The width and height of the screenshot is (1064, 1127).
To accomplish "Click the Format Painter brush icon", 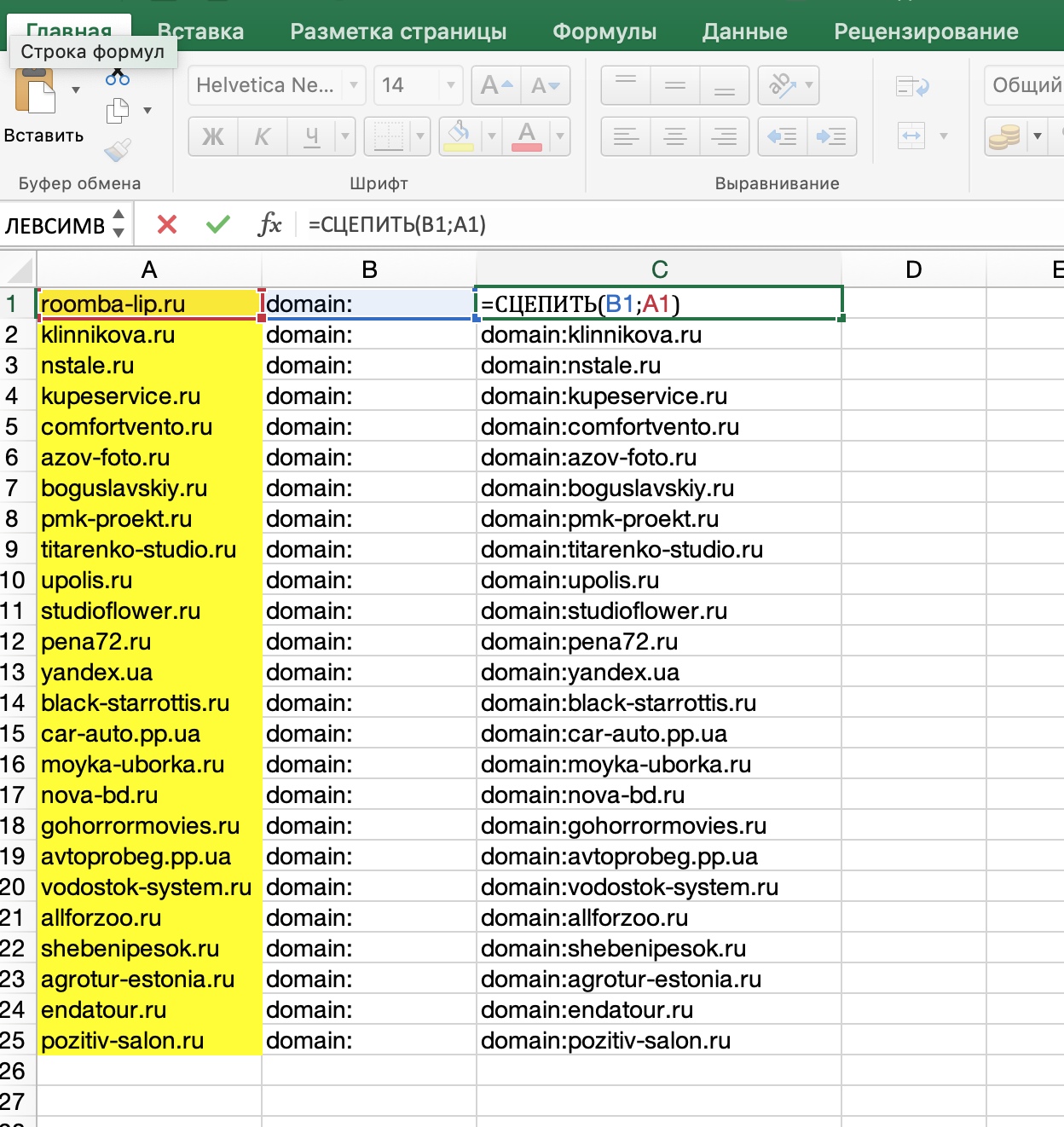I will [118, 150].
